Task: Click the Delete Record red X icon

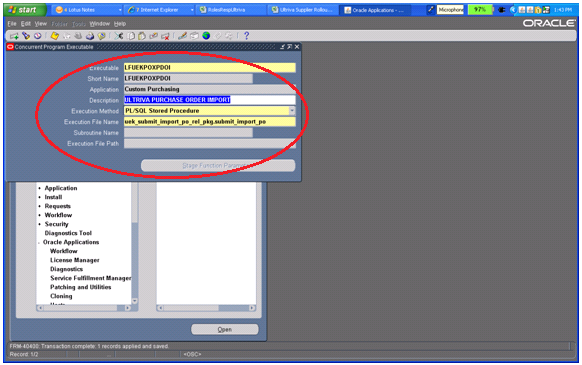Action: [x=166, y=36]
